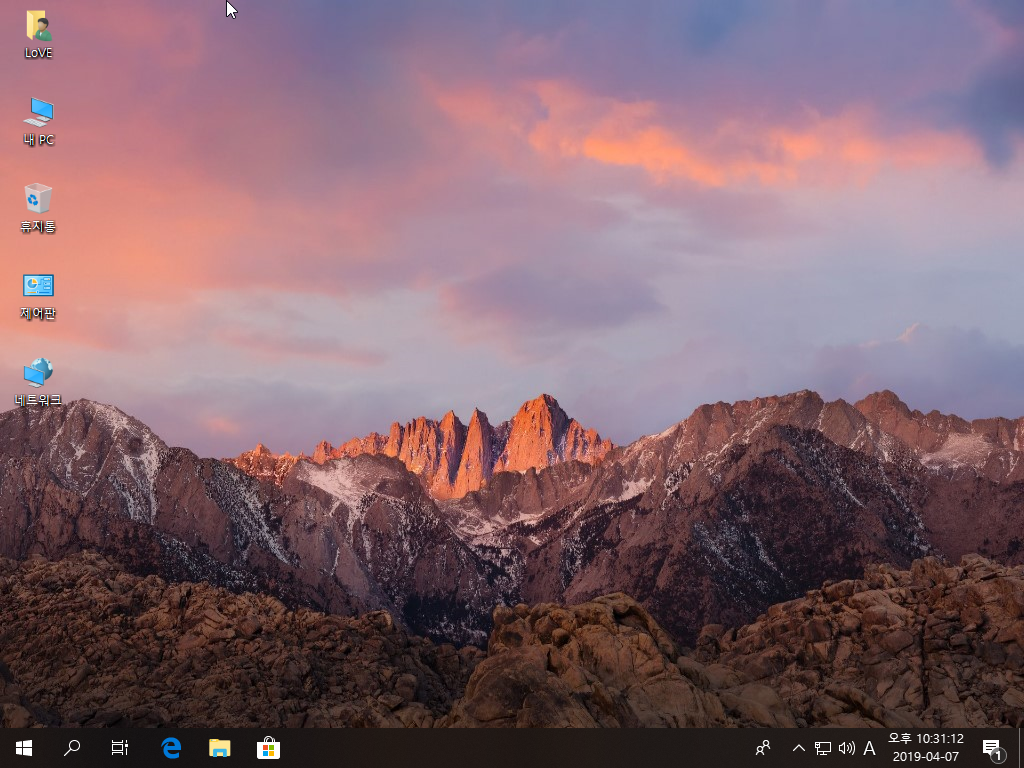Open File Explorer from the taskbar
This screenshot has width=1024, height=768.
point(219,748)
